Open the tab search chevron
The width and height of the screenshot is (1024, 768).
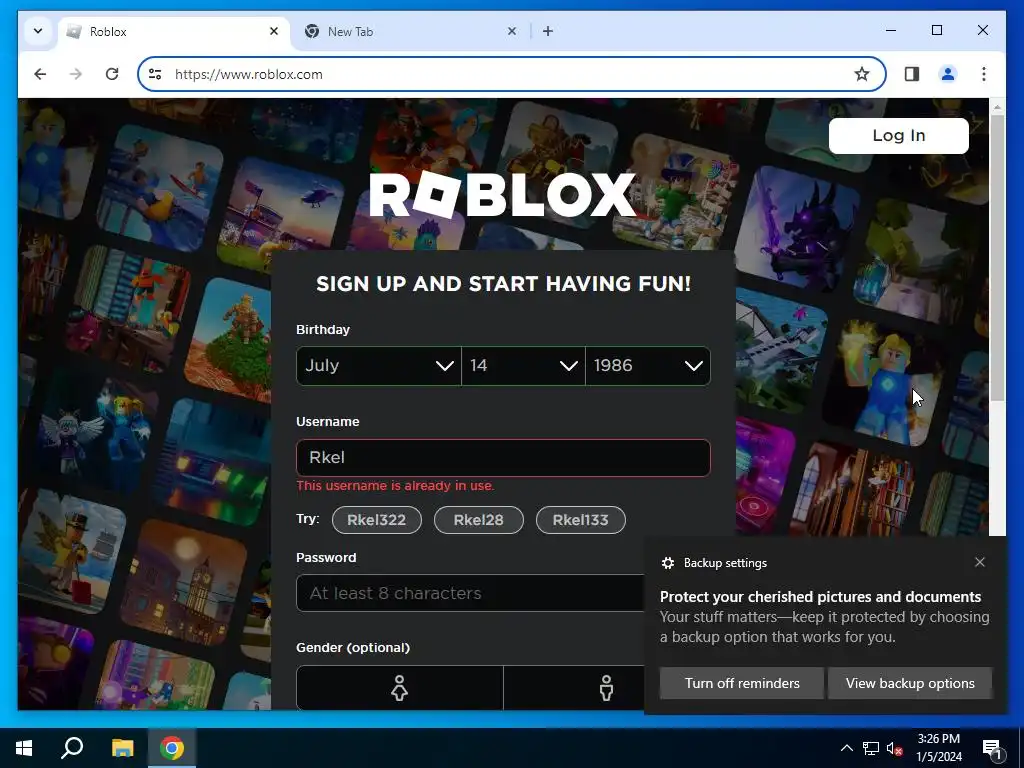coord(38,31)
